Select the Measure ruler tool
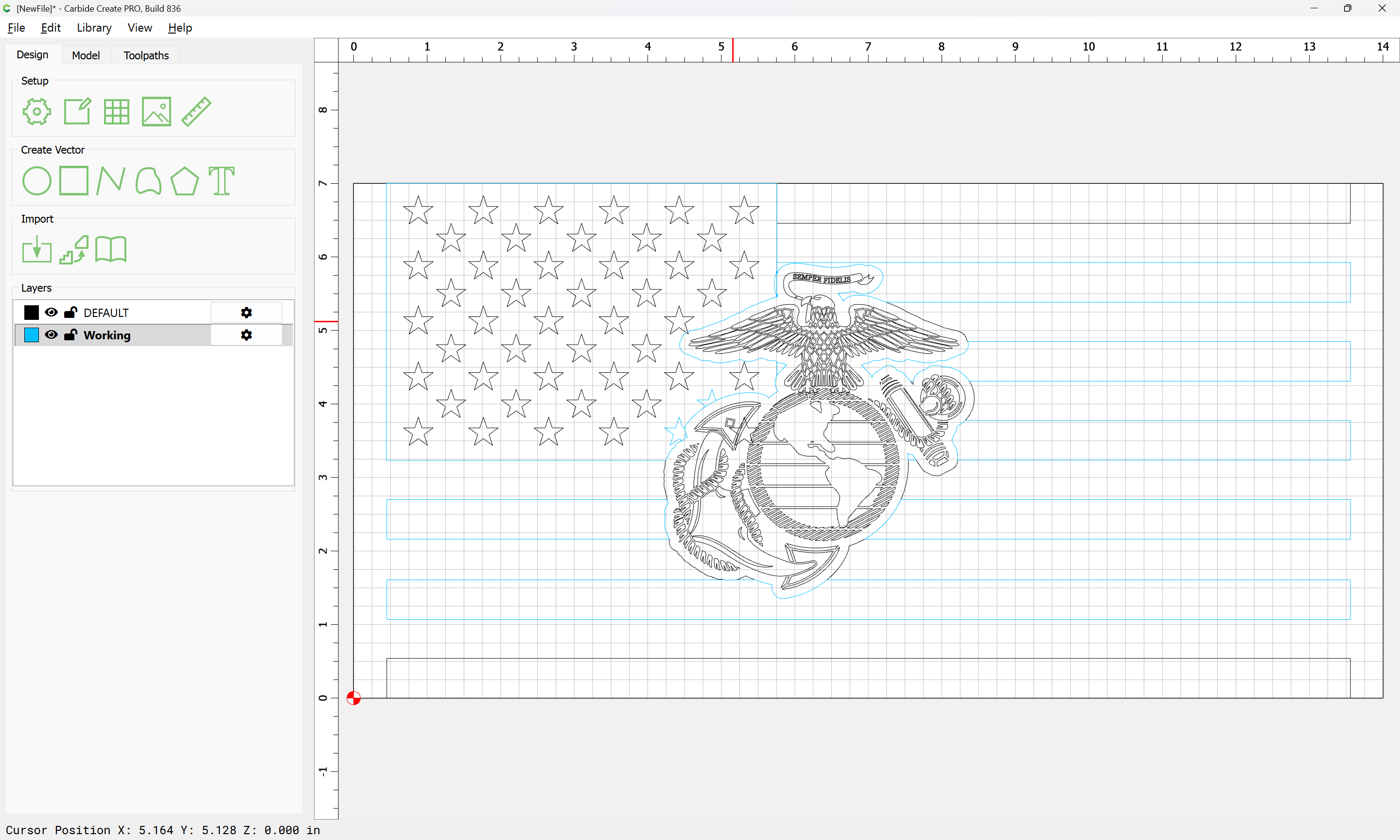1400x840 pixels. 196,111
